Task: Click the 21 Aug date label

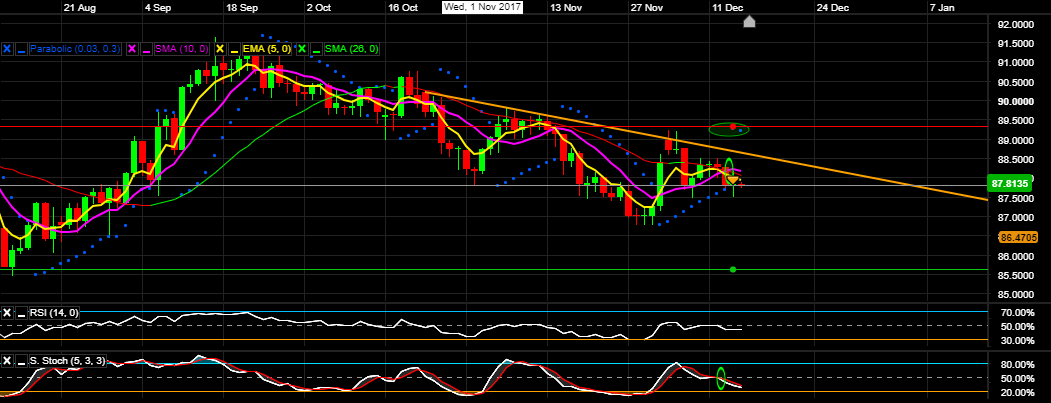Action: pos(80,8)
